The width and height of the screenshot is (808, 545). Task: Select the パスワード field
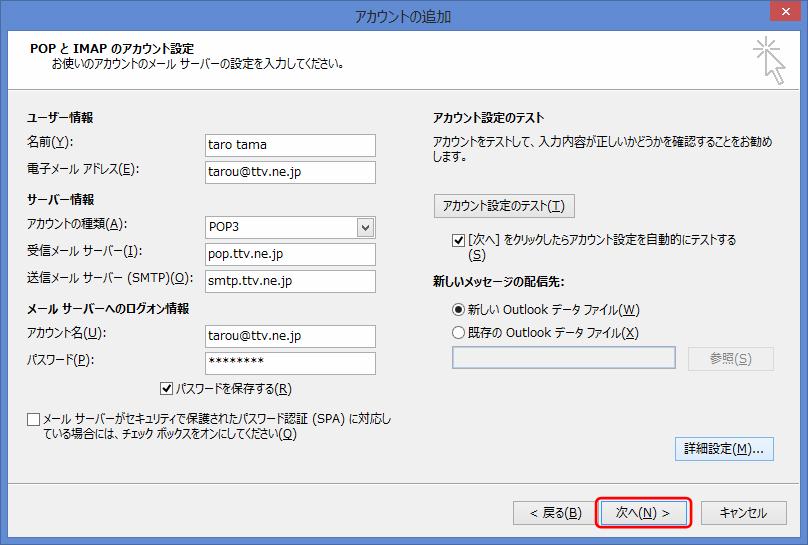click(289, 363)
